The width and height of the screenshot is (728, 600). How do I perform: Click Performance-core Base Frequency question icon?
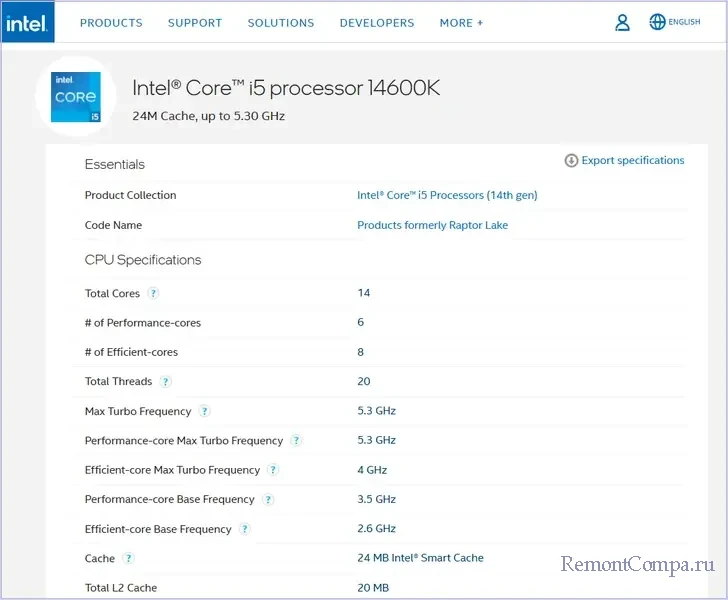pos(268,499)
